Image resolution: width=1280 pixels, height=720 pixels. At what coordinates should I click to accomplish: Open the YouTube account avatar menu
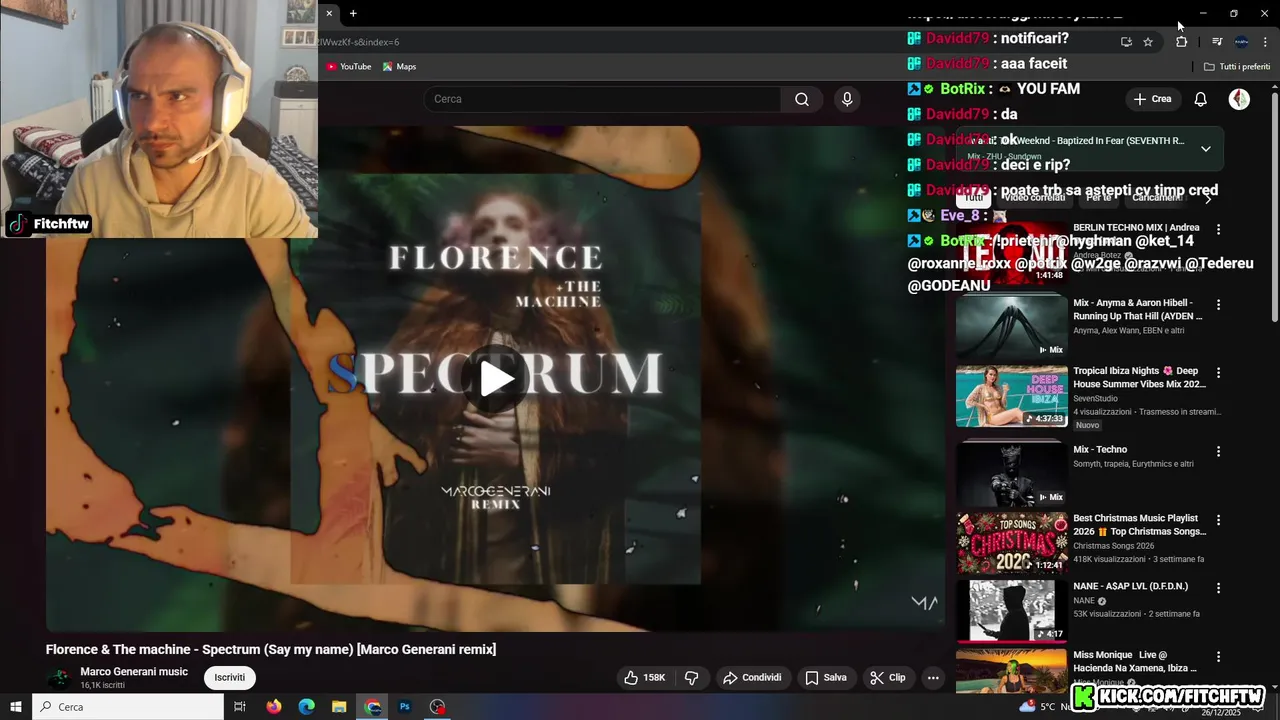[1239, 99]
